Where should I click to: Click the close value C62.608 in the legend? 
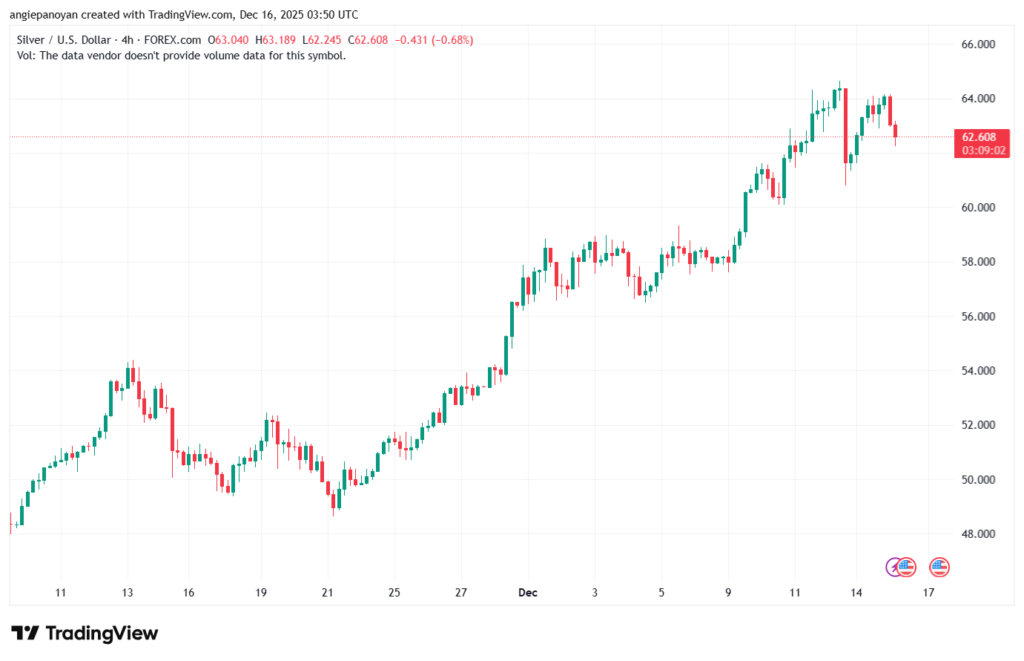[366, 39]
